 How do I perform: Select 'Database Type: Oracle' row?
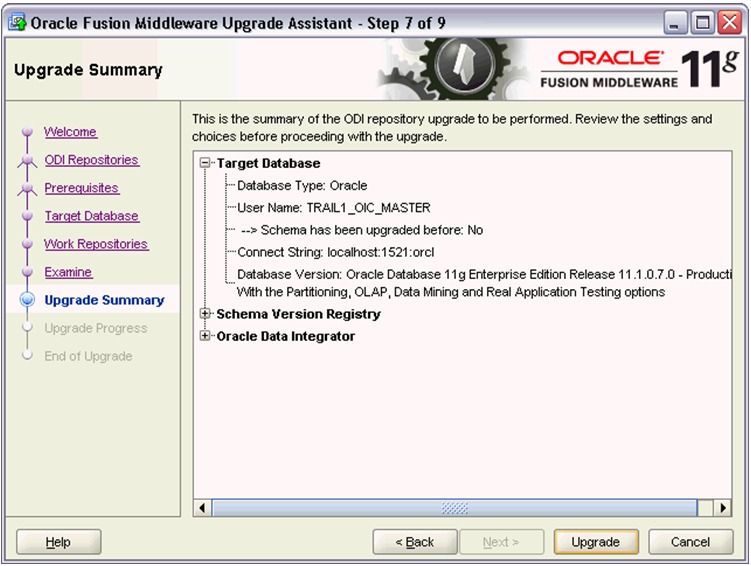coord(302,186)
